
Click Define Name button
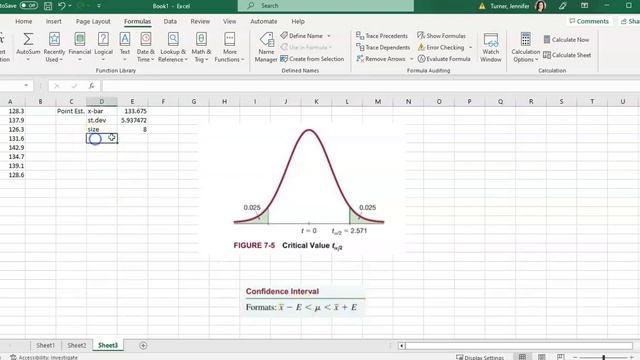302,36
